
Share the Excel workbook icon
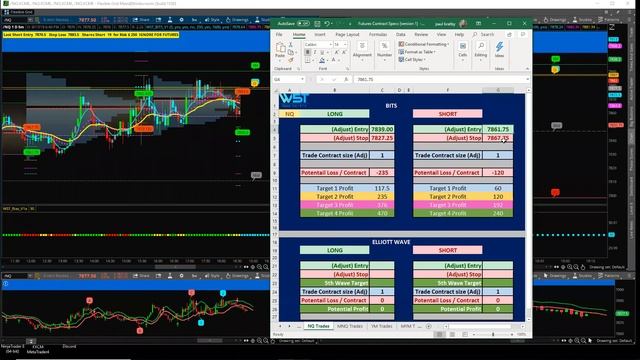(x=509, y=35)
